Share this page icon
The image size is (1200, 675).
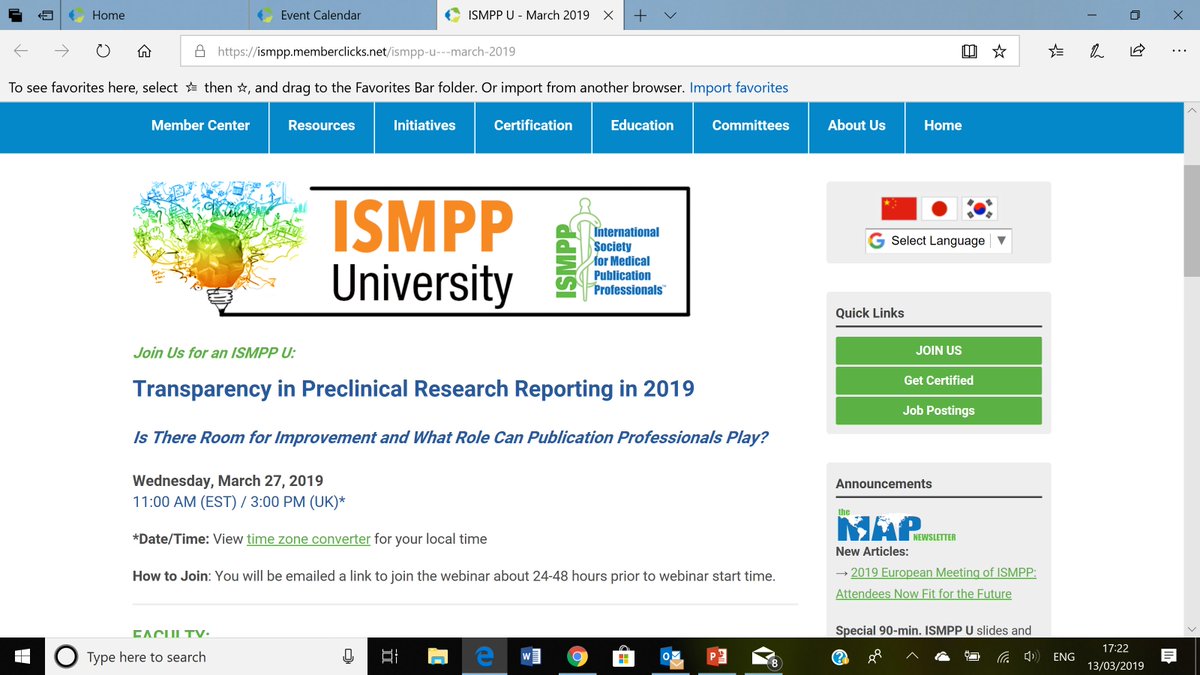[x=1137, y=51]
